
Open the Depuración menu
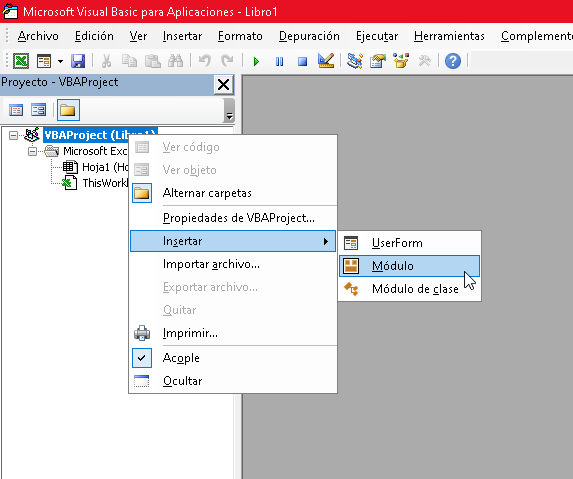point(309,36)
